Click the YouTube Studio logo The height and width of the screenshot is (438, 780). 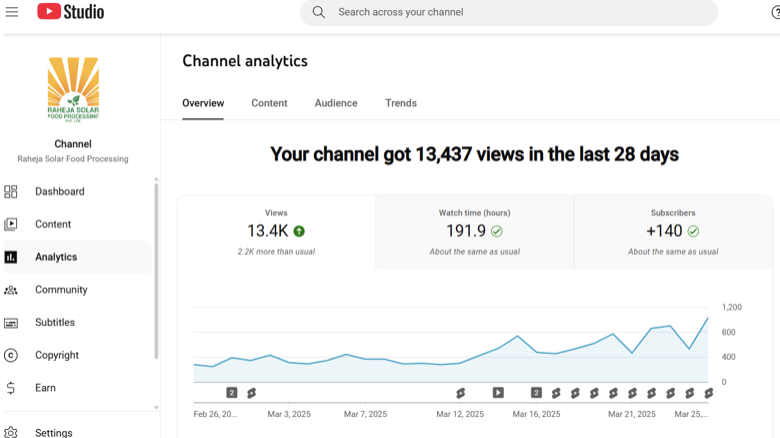tap(71, 11)
